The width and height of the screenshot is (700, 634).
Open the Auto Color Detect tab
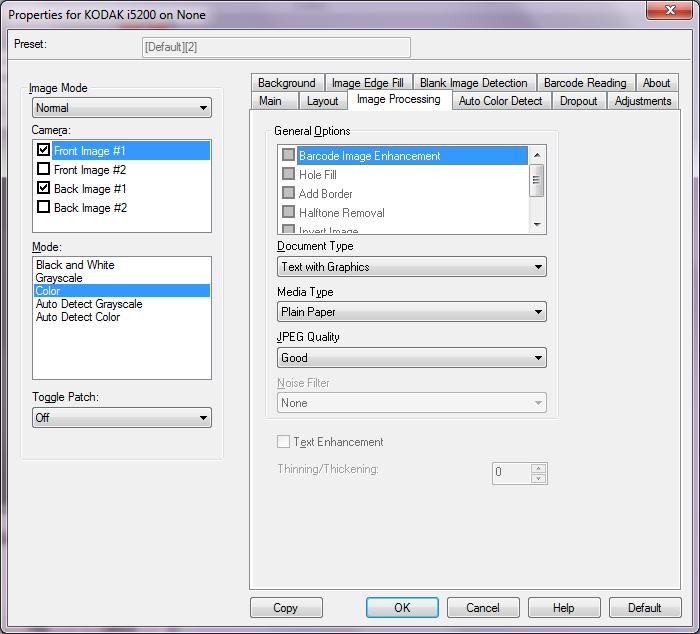[500, 101]
